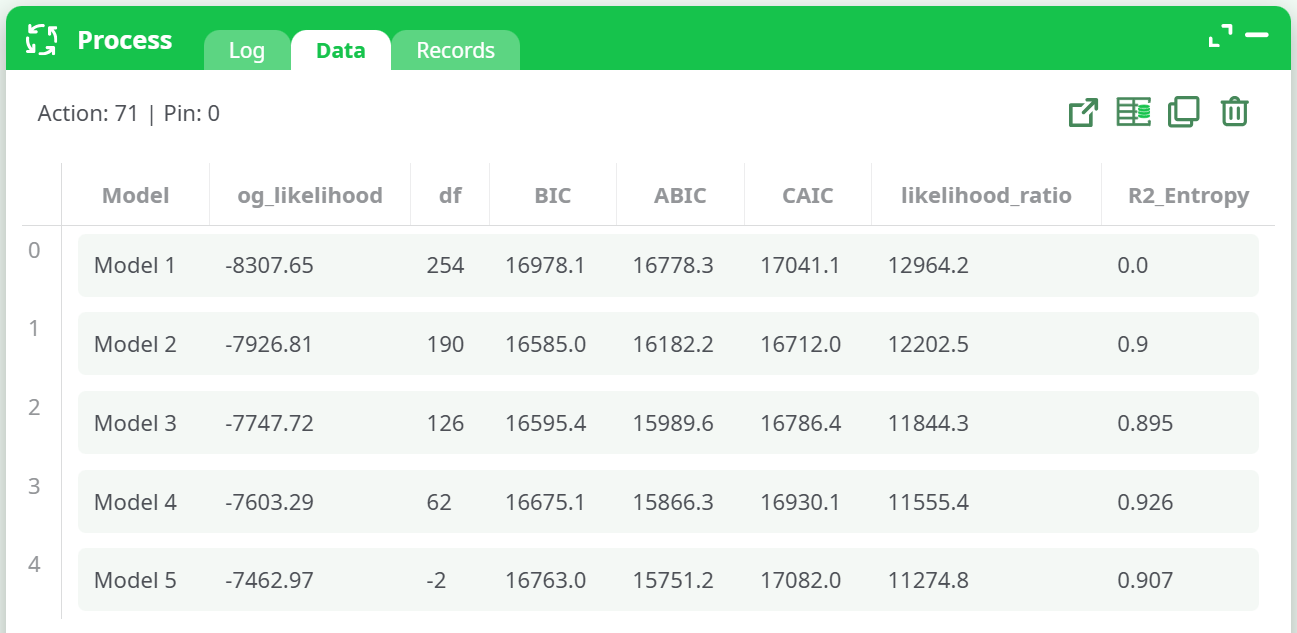The height and width of the screenshot is (633, 1297).
Task: Click the table database icon
Action: [x=1133, y=113]
